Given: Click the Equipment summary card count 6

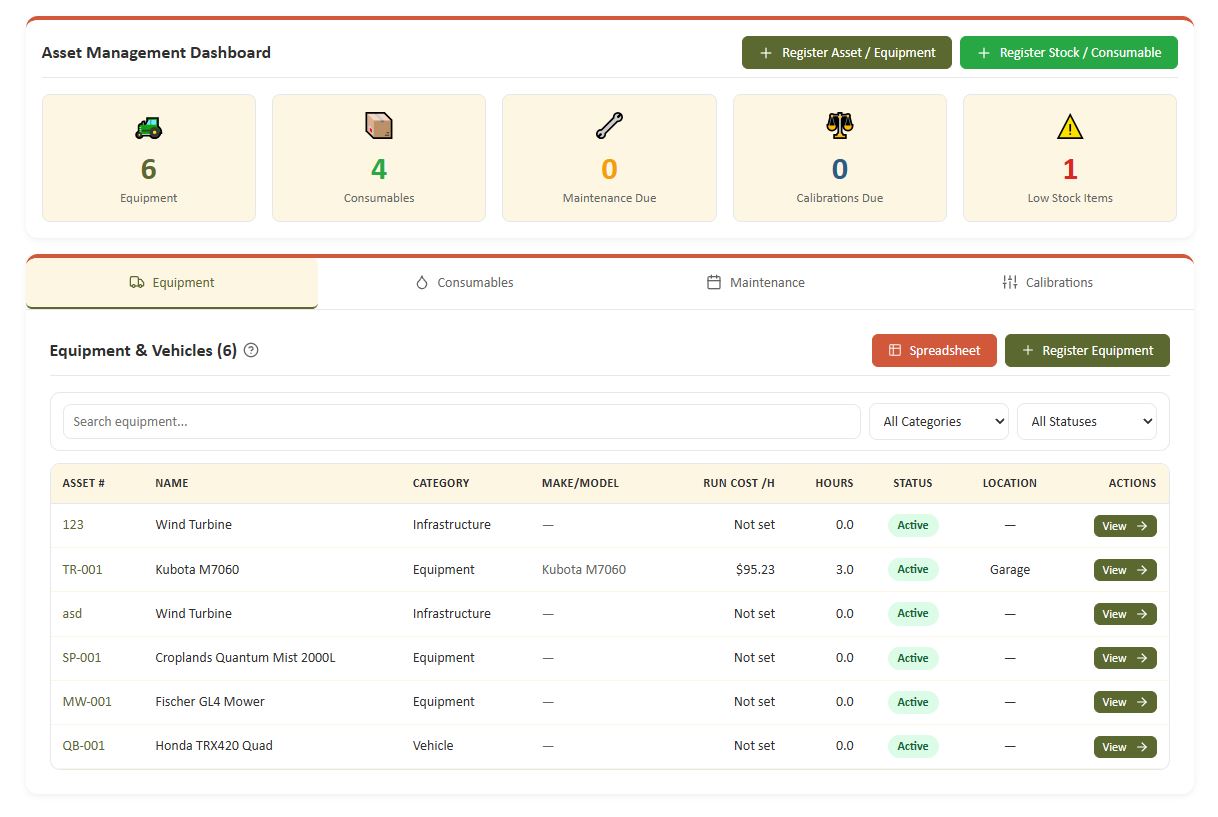Looking at the screenshot, I should click(148, 169).
